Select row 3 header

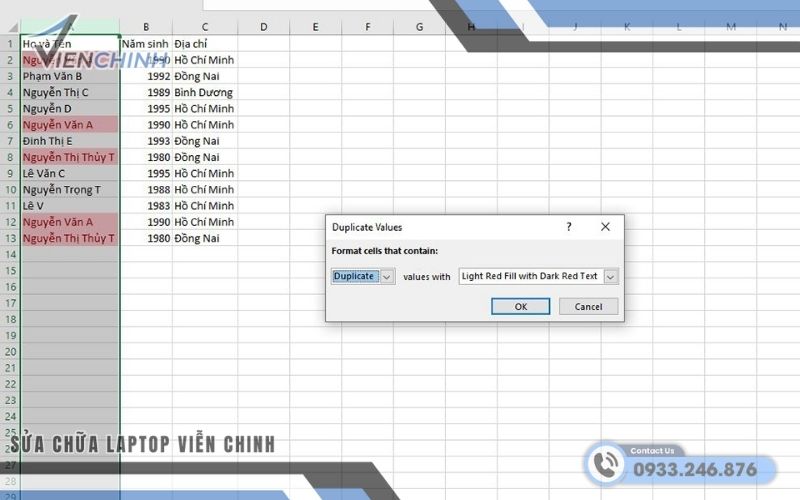[x=10, y=77]
